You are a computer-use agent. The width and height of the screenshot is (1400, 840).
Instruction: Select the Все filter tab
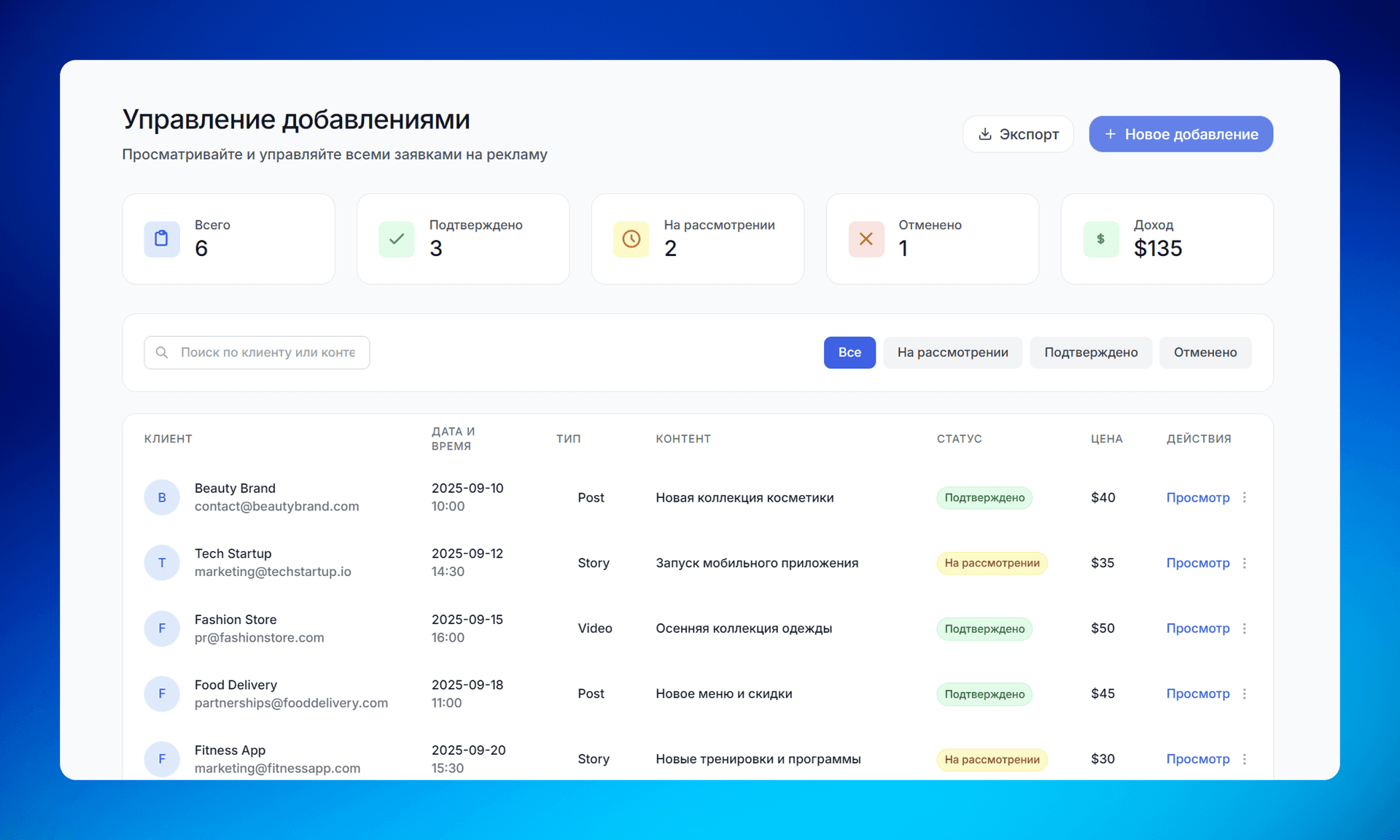849,353
